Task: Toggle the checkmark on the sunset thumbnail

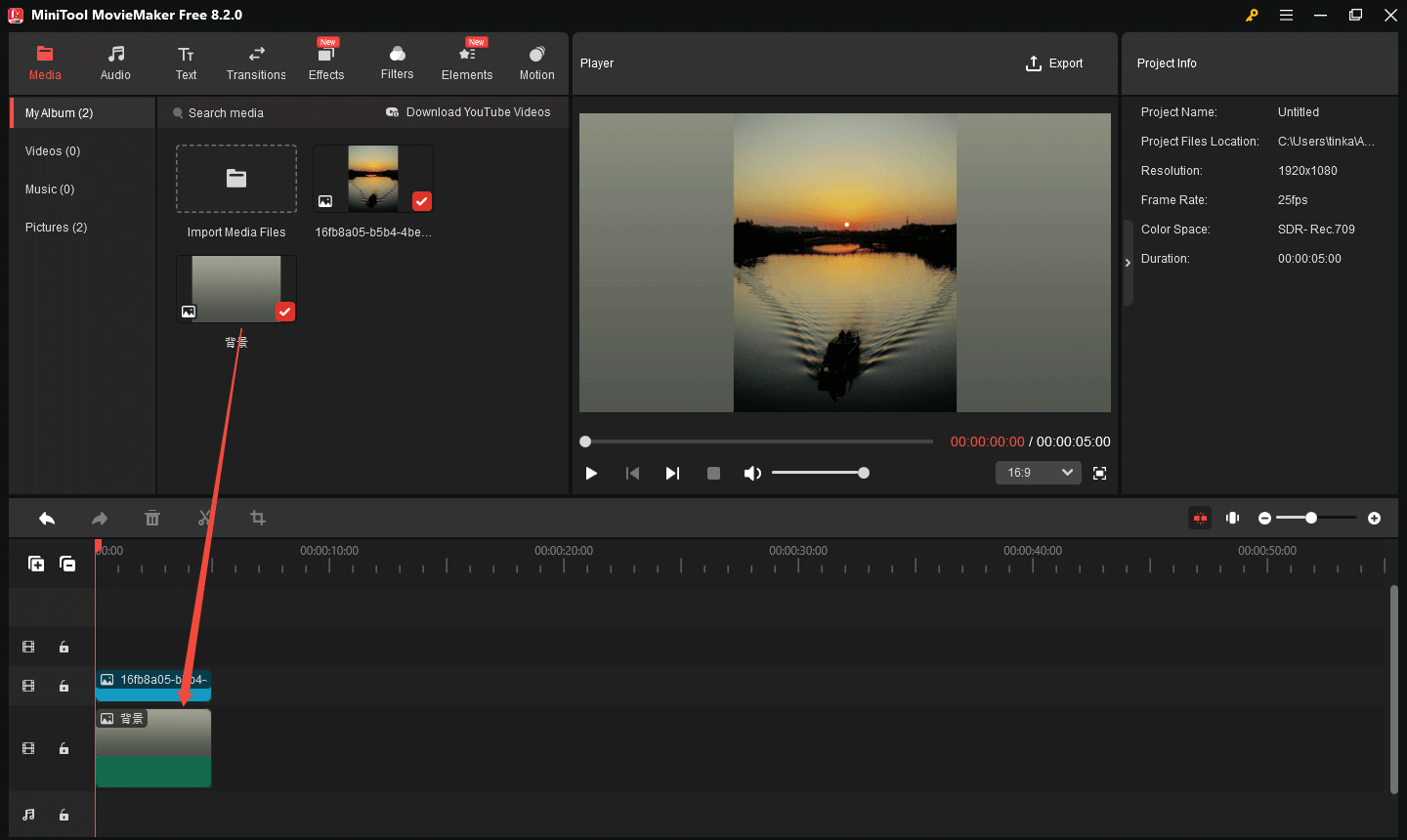Action: coord(421,201)
